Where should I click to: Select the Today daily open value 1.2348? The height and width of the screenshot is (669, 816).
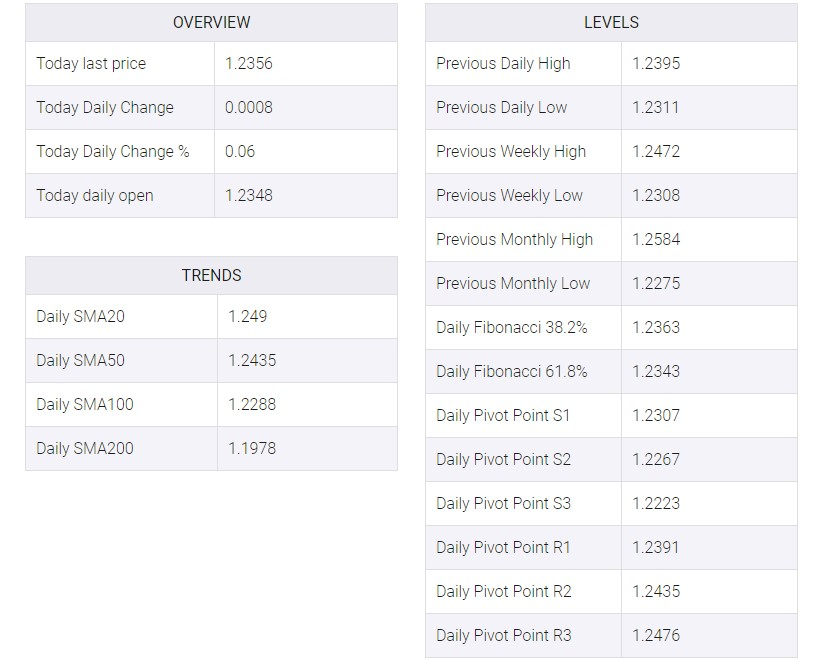tap(249, 196)
